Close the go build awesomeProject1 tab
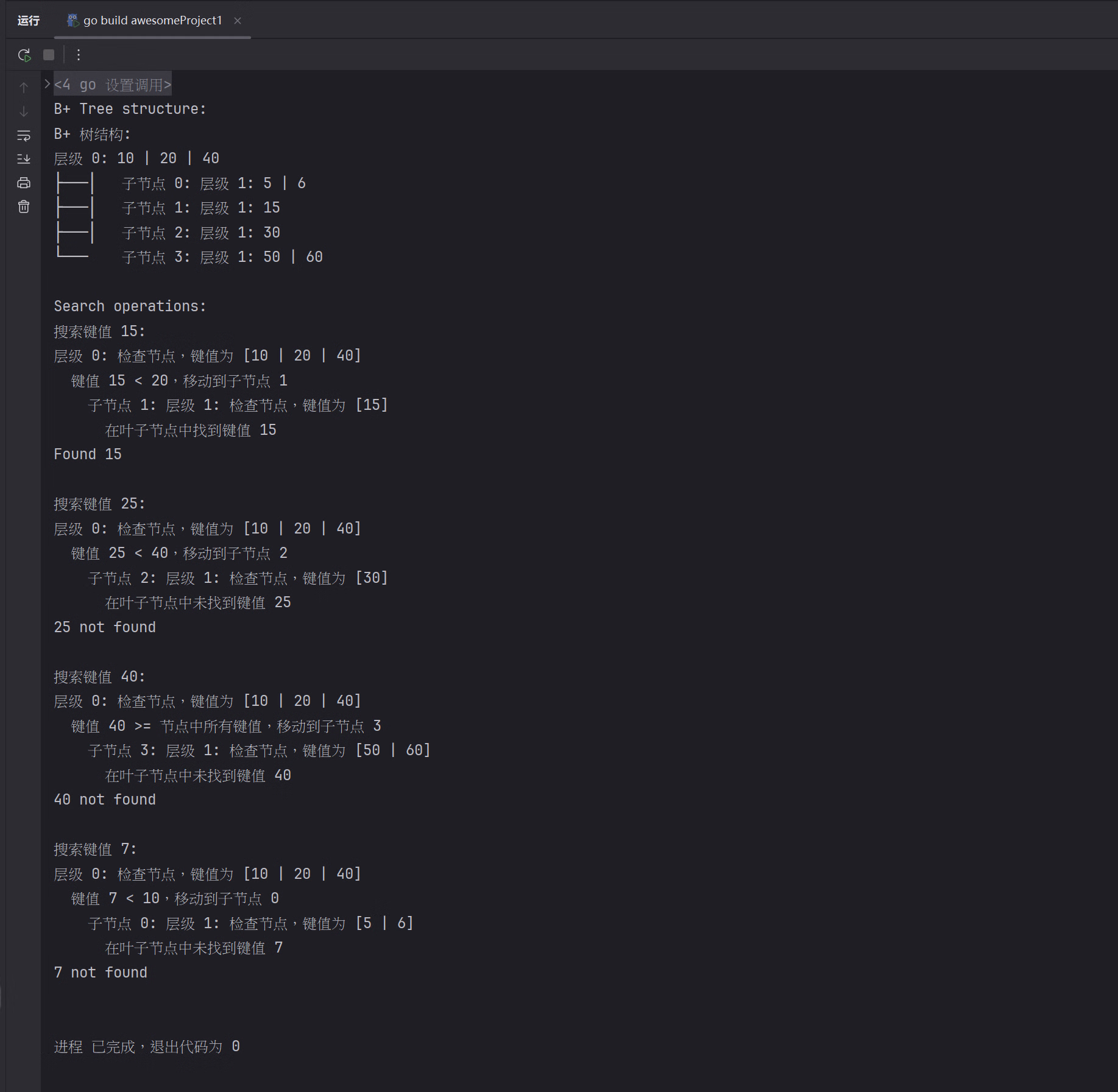This screenshot has height=1092, width=1118. coord(238,21)
